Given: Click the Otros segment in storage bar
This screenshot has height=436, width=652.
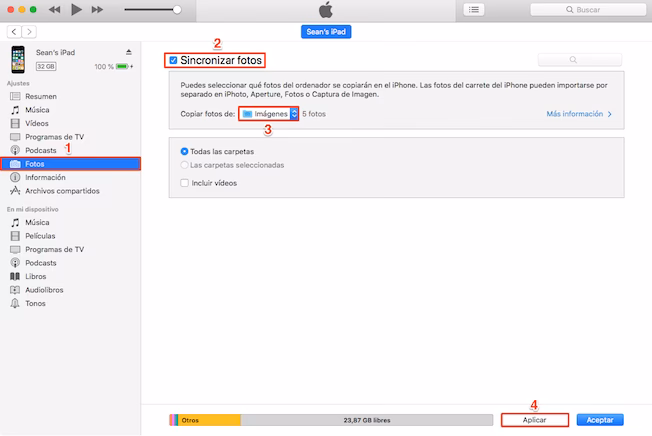Looking at the screenshot, I should click(210, 420).
